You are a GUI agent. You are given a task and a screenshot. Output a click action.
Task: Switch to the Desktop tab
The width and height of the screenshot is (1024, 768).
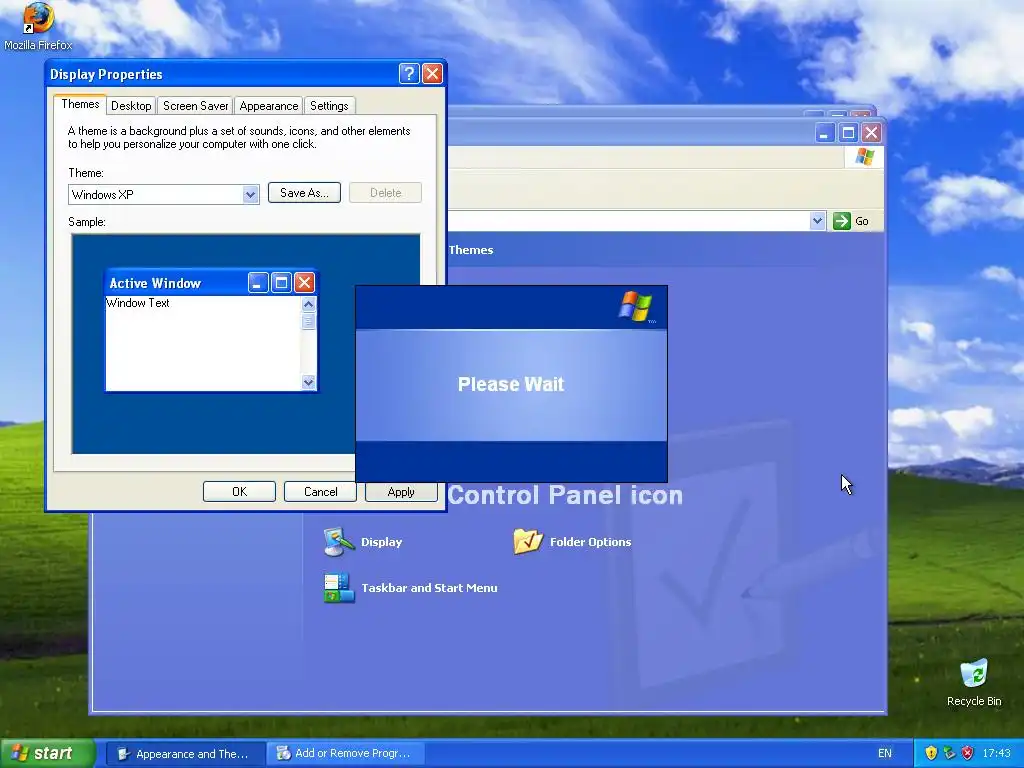(131, 106)
